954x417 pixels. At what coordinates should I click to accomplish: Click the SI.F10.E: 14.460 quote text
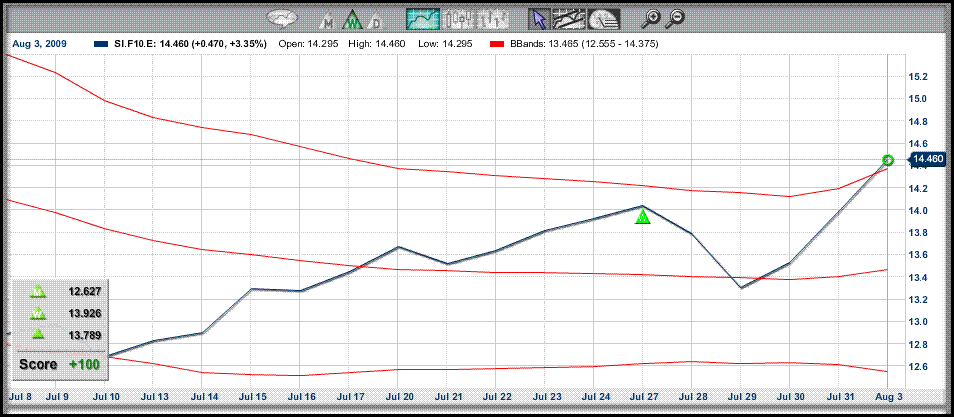click(x=190, y=44)
